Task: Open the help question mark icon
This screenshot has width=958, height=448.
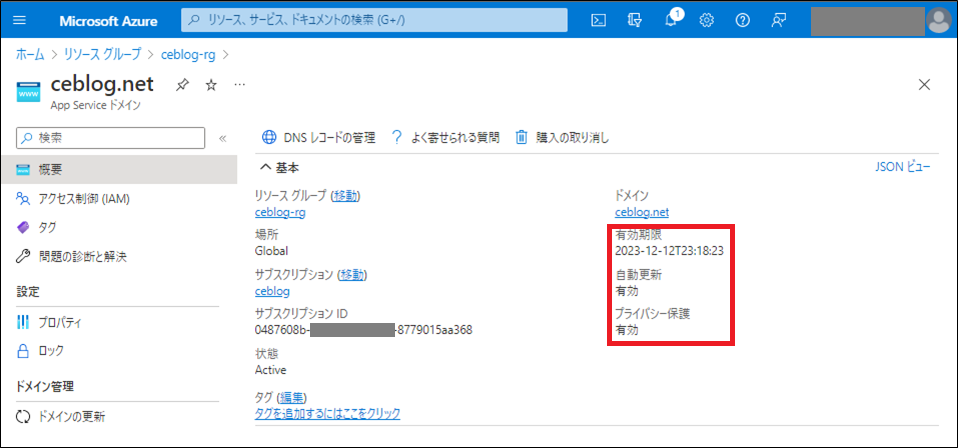Action: (x=742, y=20)
